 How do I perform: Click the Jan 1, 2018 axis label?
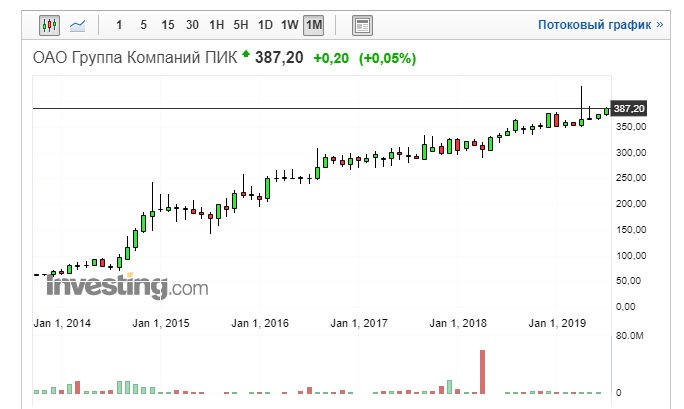click(458, 323)
